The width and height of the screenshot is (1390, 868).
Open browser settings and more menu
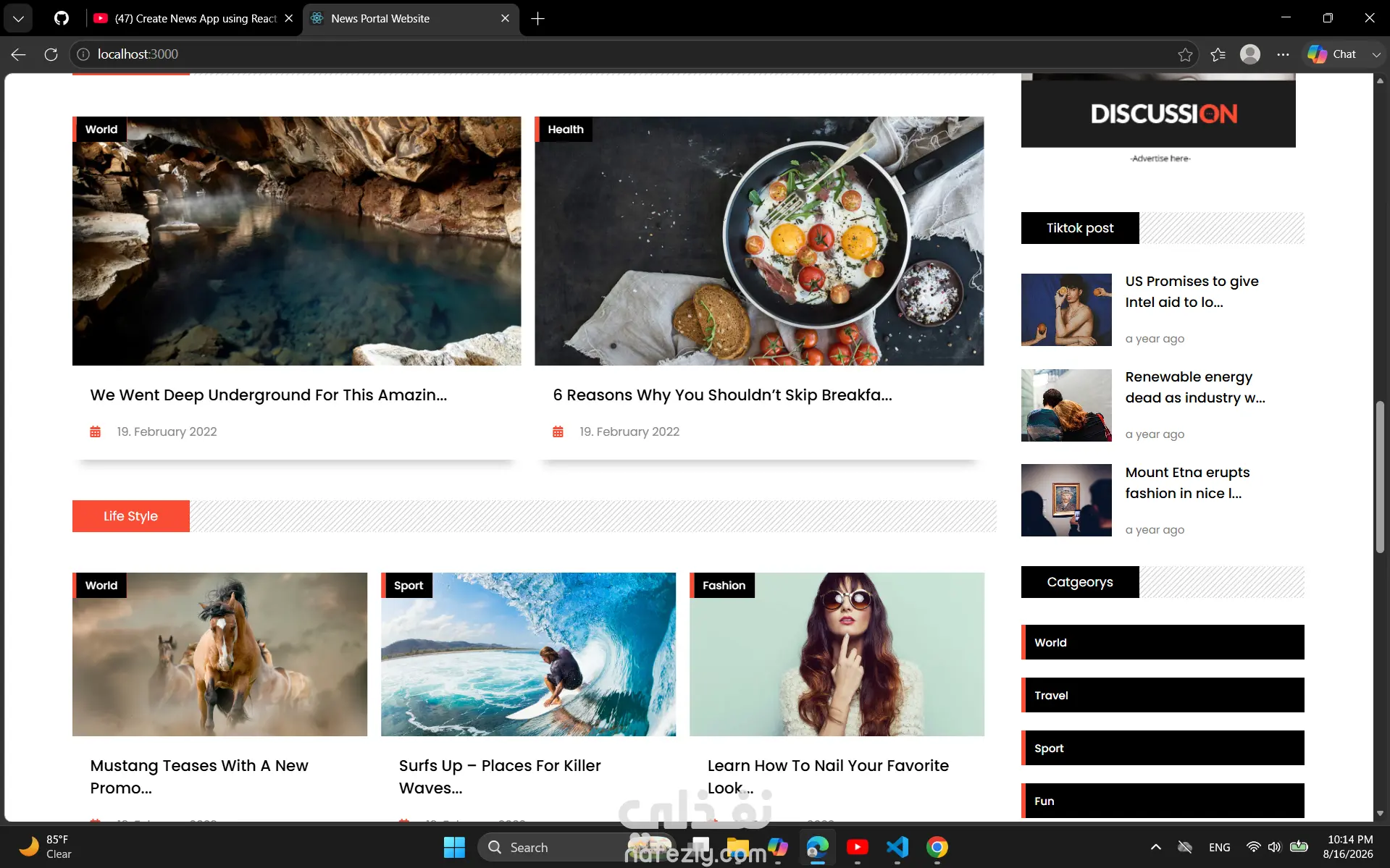[x=1283, y=54]
